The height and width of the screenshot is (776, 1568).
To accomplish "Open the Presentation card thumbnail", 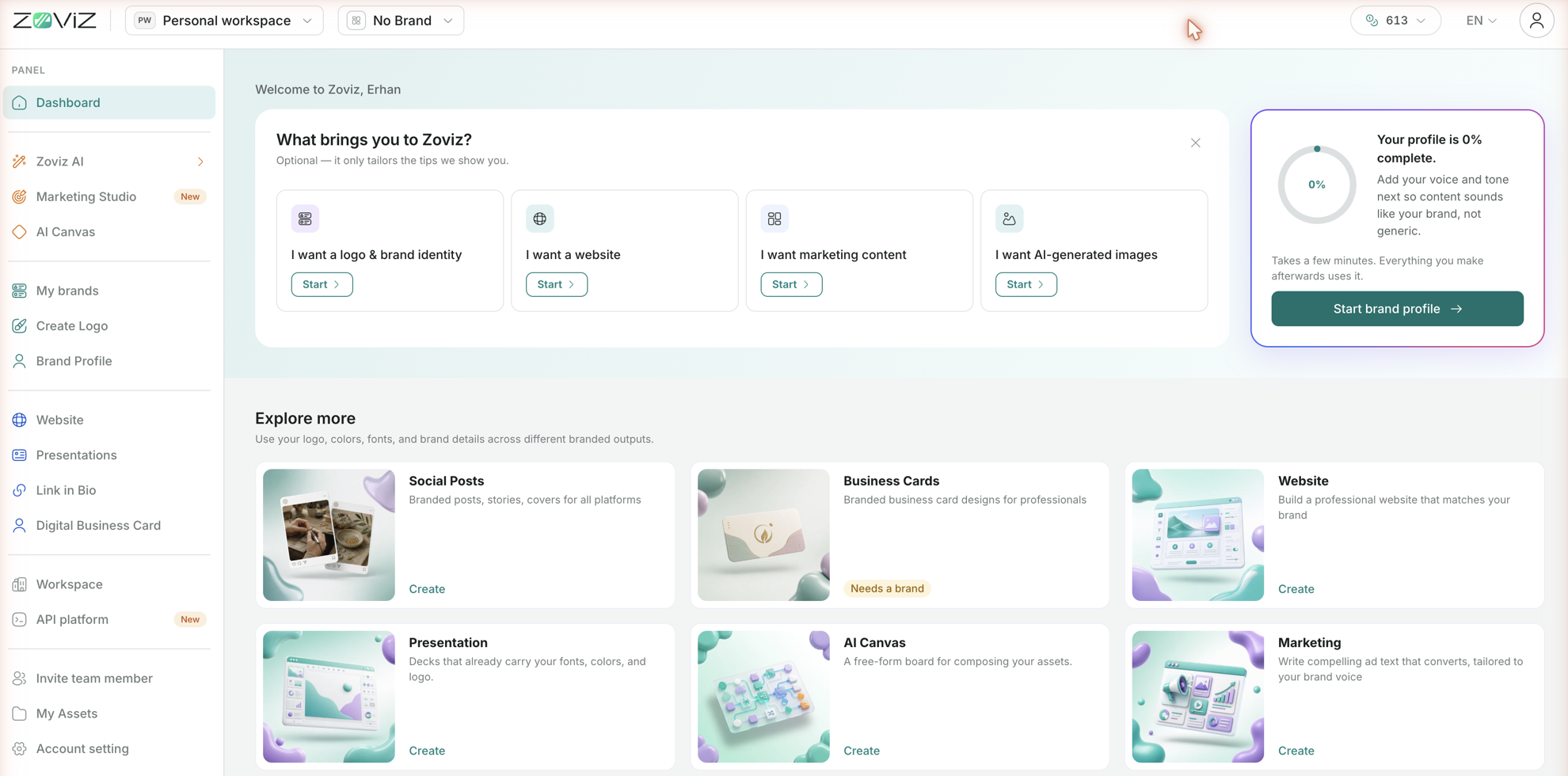I will pyautogui.click(x=329, y=697).
